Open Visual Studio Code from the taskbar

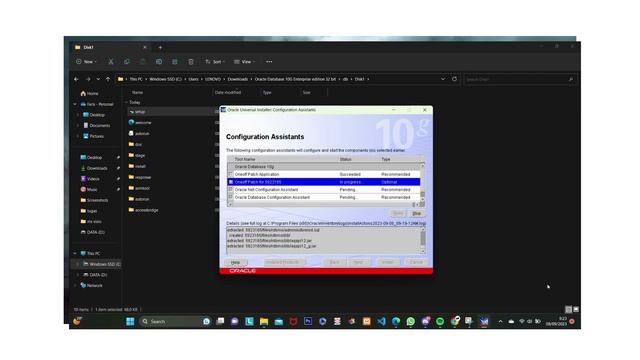381,322
